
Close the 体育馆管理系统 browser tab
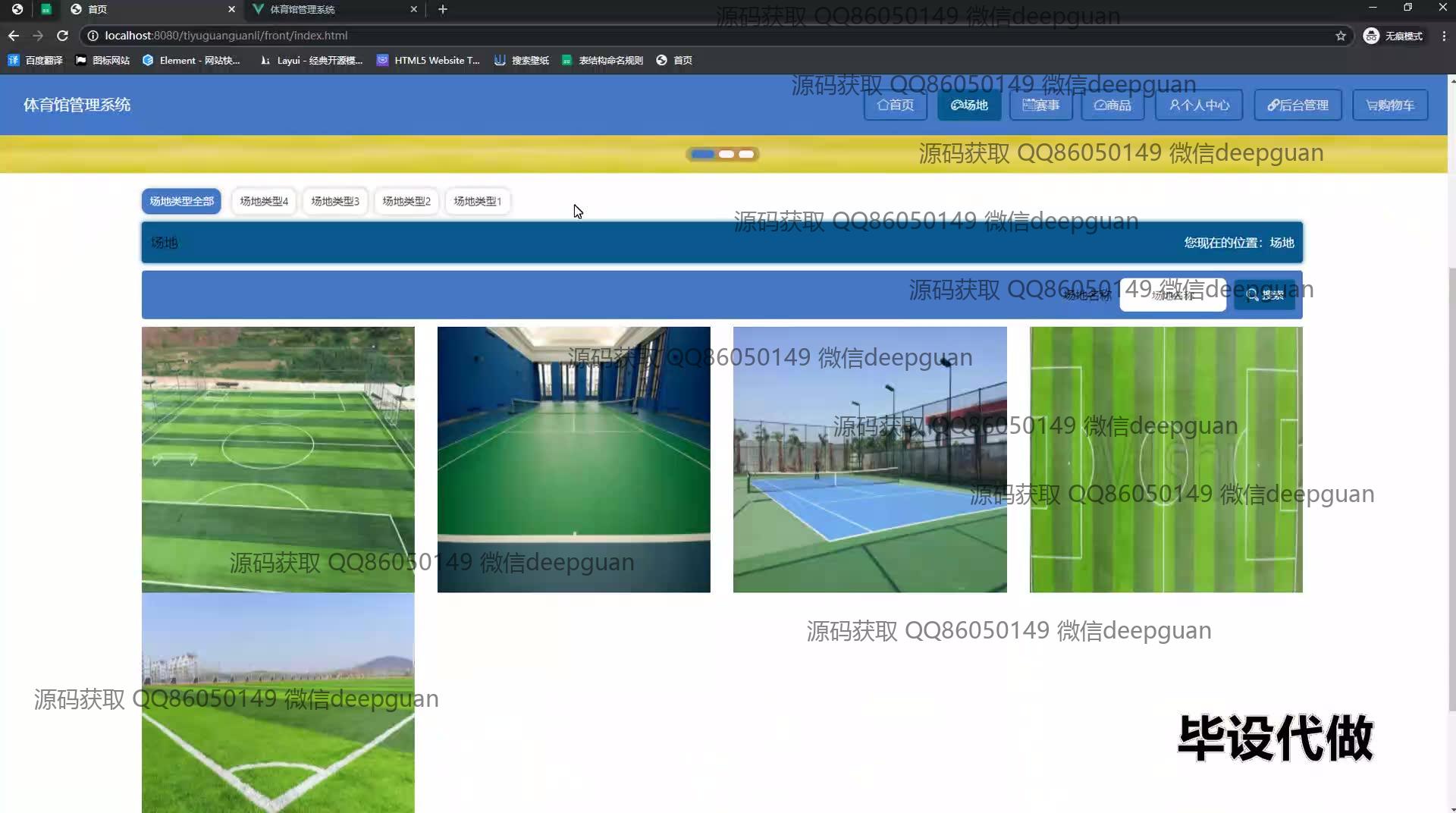click(x=413, y=9)
